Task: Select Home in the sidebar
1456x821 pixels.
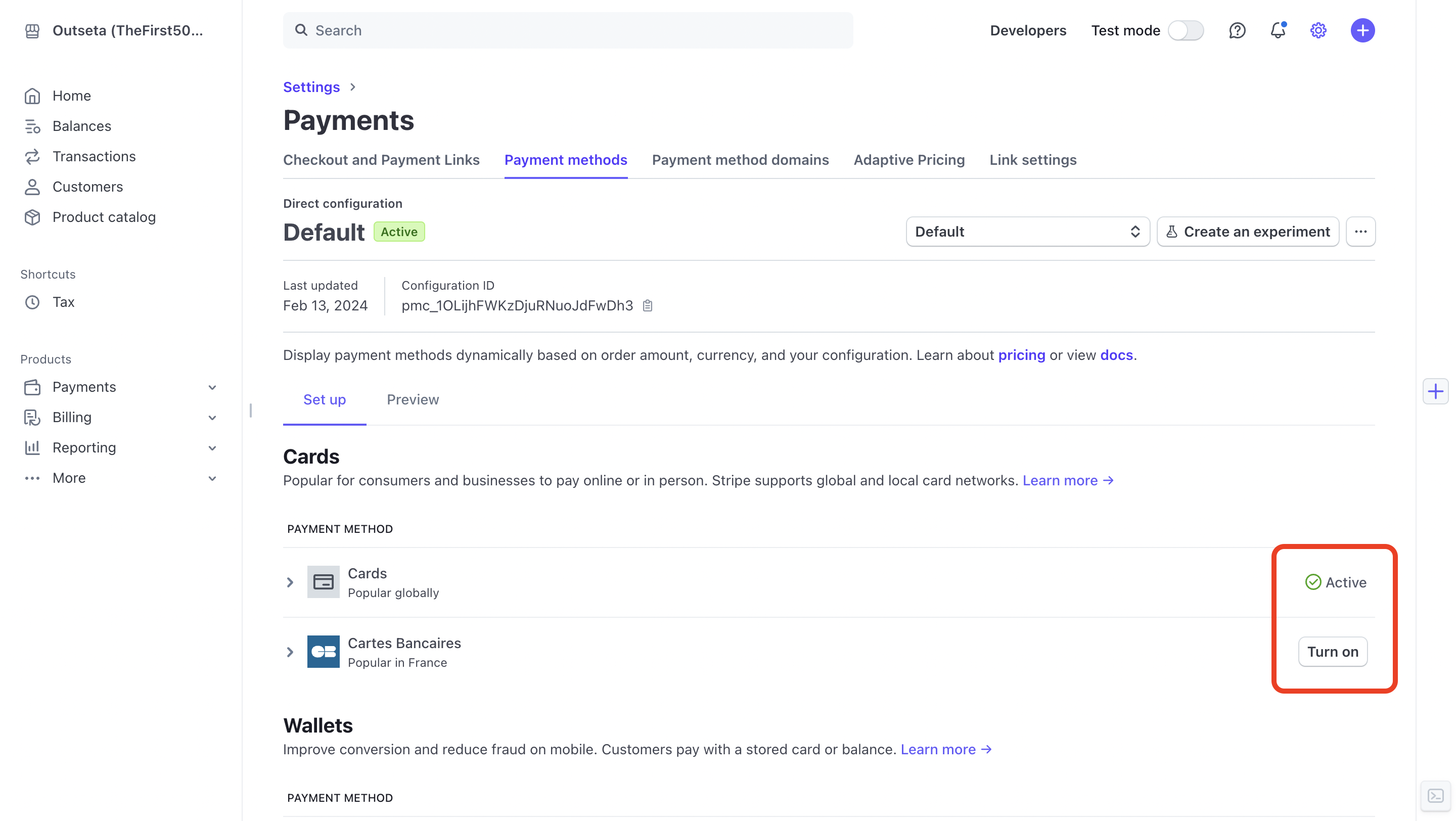Action: coord(71,96)
